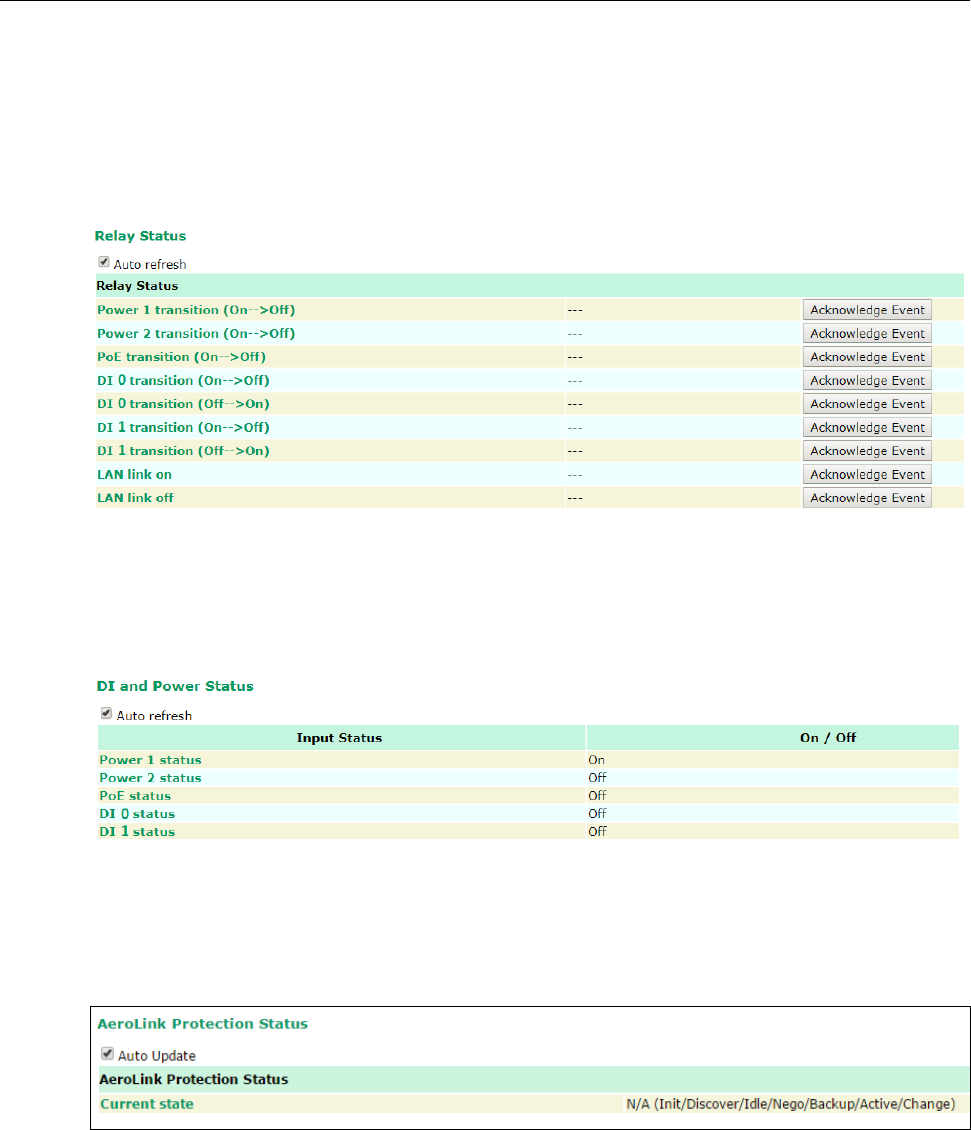This screenshot has height=1130, width=971.
Task: Acknowledge Event for DI 1 transition (On-->Off)
Action: point(867,427)
